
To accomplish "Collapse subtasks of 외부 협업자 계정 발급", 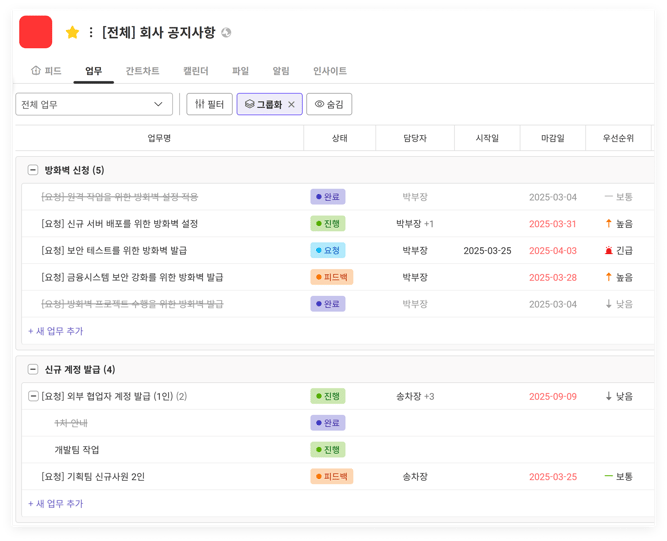I will pyautogui.click(x=33, y=396).
